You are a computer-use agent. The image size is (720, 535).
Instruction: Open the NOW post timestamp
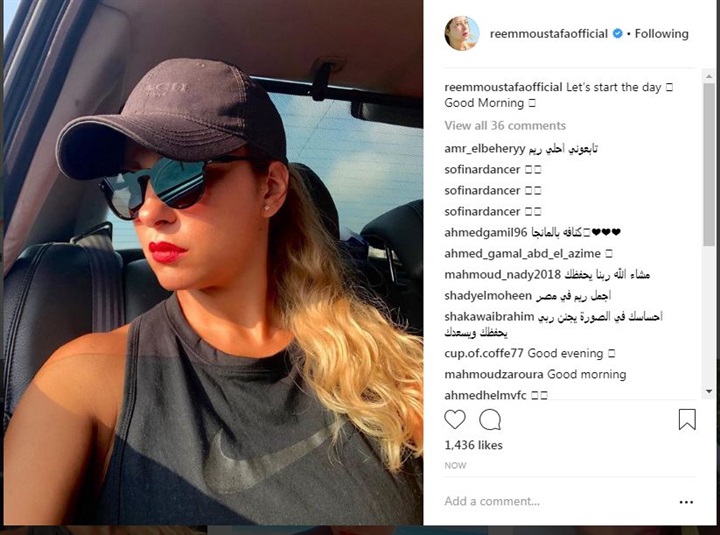pyautogui.click(x=455, y=465)
